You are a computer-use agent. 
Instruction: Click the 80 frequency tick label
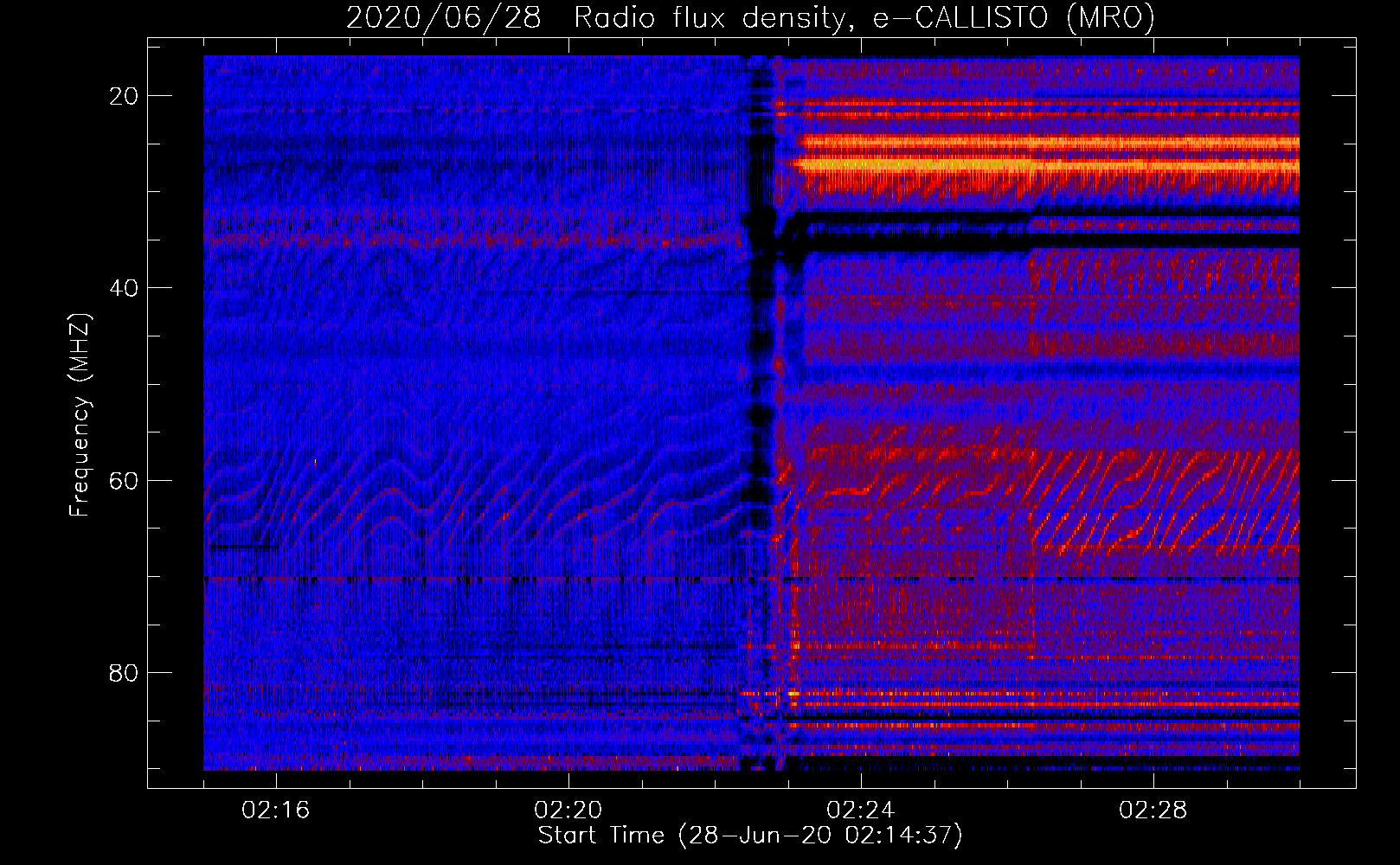(x=124, y=672)
